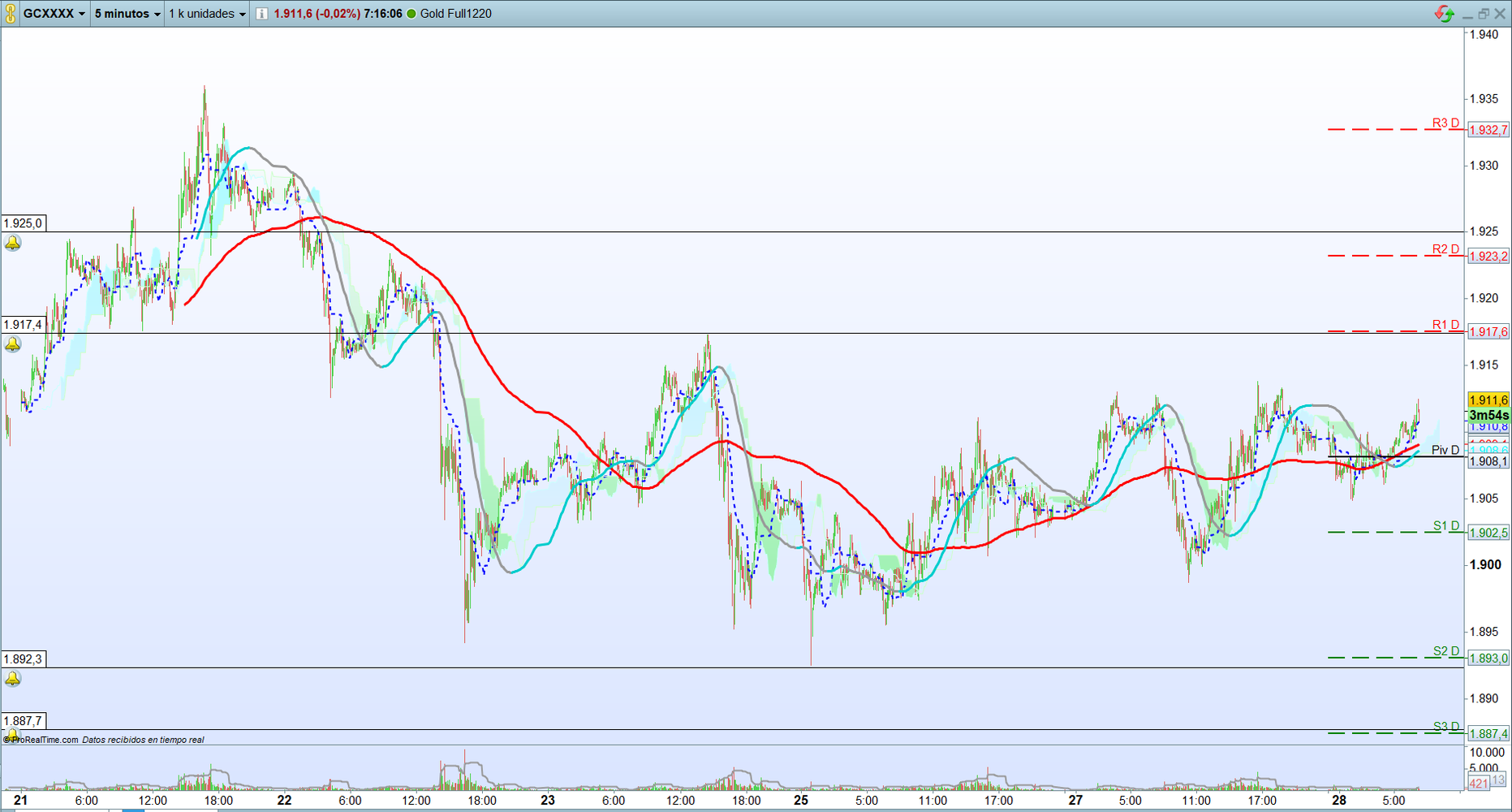Click the S1 D support label
The width and height of the screenshot is (1512, 812).
click(x=1446, y=526)
